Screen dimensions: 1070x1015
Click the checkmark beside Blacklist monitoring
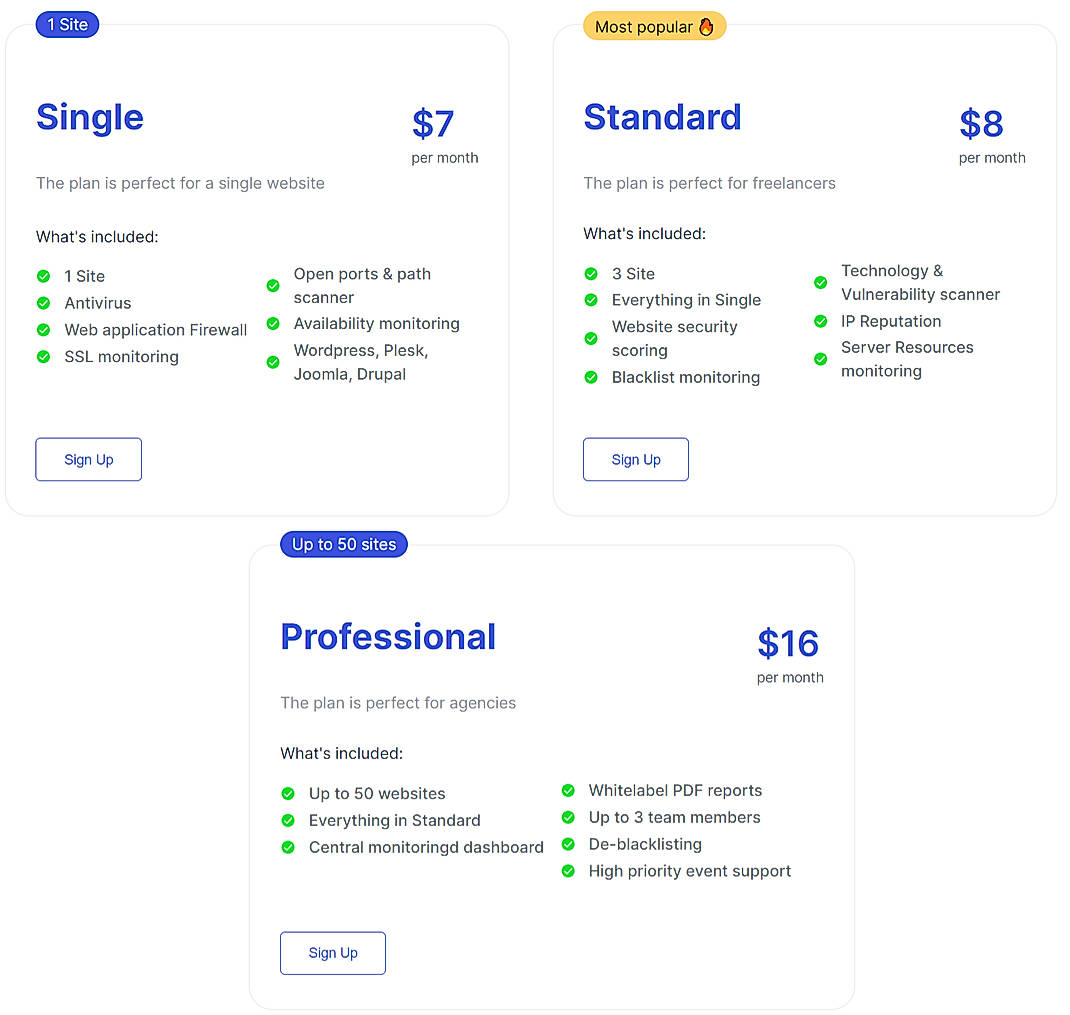tap(590, 378)
